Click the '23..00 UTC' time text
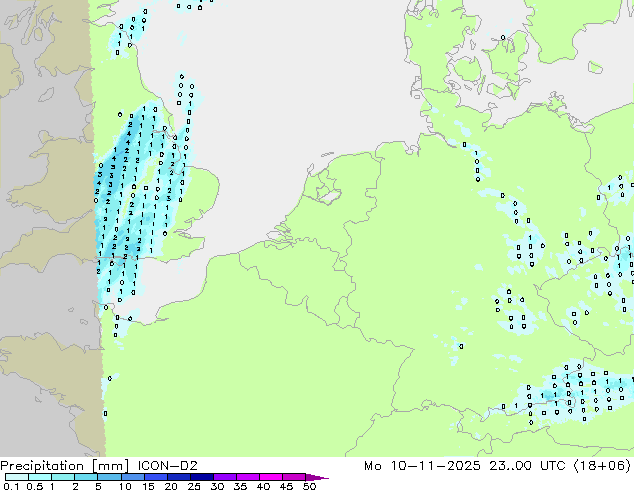 pos(527,466)
